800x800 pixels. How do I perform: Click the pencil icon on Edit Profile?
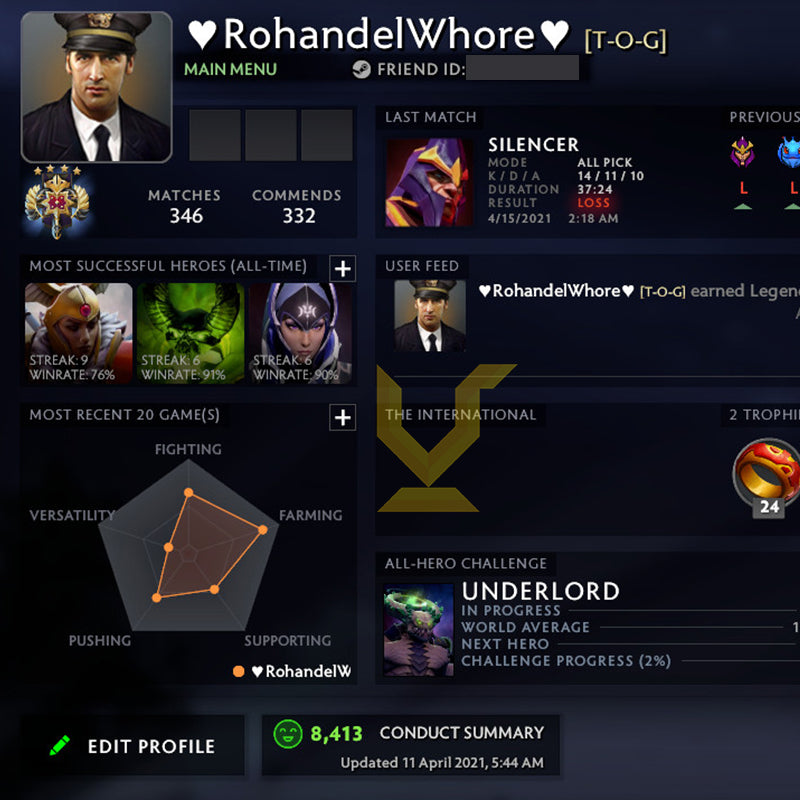pos(60,745)
